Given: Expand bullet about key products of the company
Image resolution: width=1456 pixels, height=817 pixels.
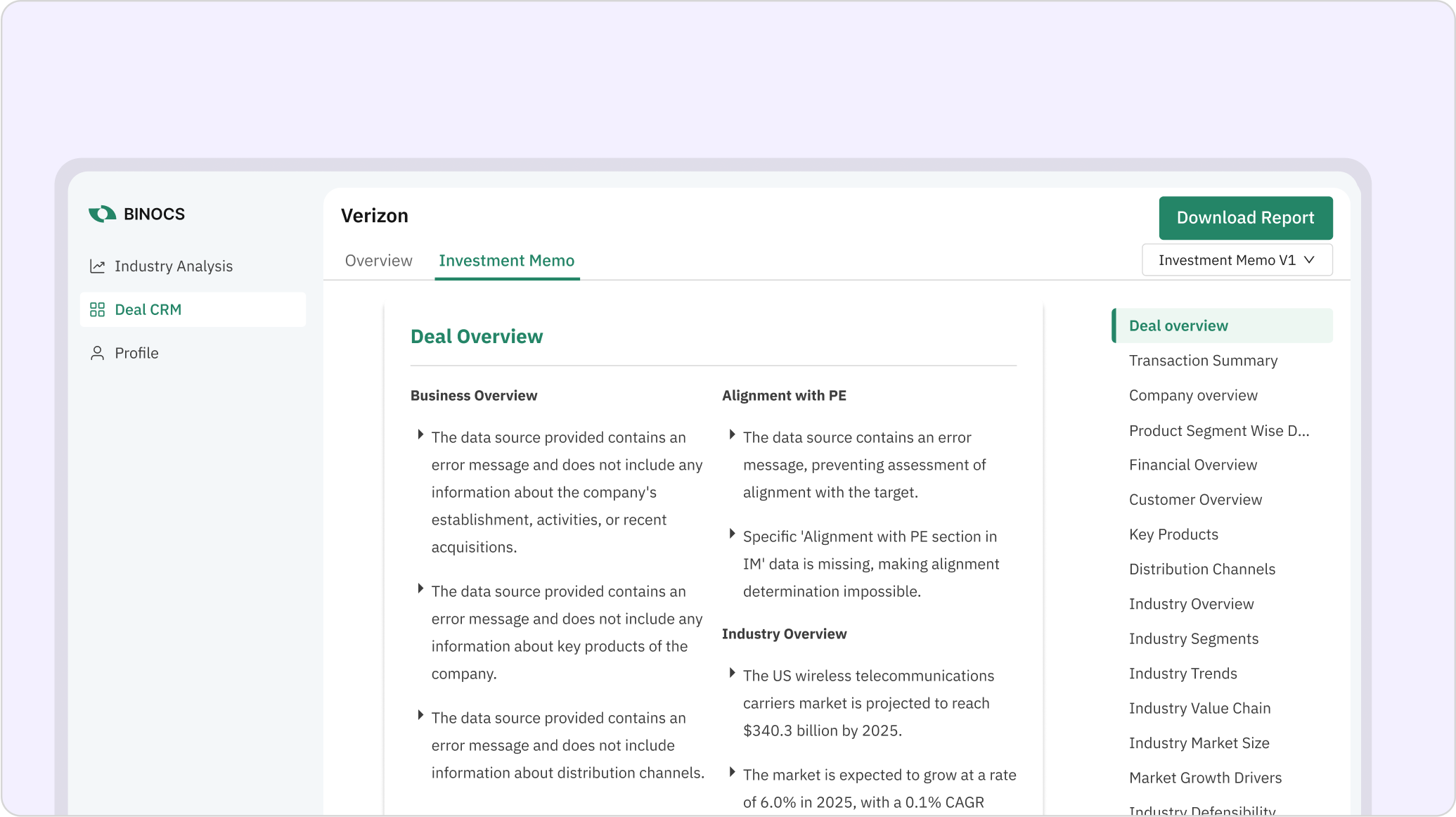Looking at the screenshot, I should (420, 589).
